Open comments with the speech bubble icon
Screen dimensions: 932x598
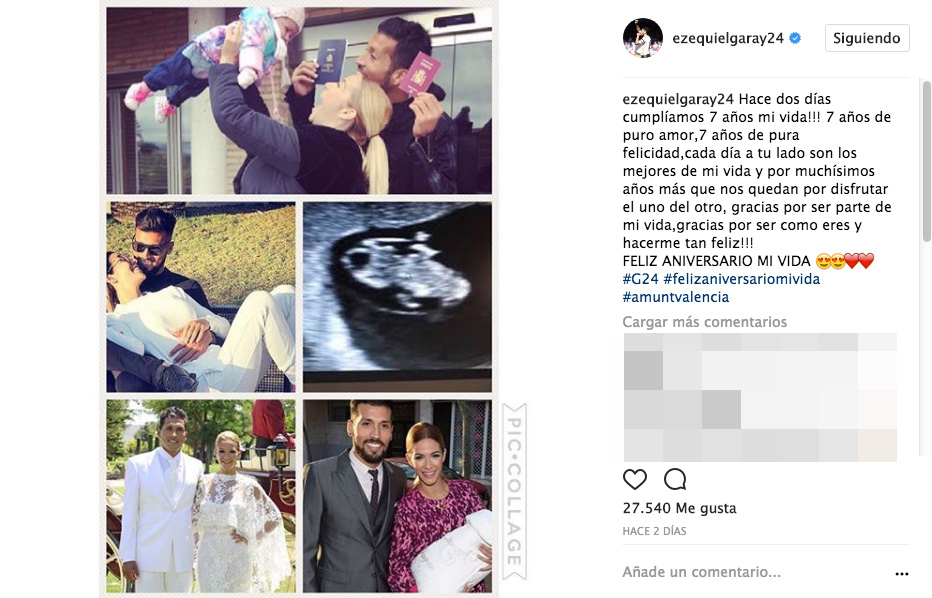pyautogui.click(x=675, y=479)
